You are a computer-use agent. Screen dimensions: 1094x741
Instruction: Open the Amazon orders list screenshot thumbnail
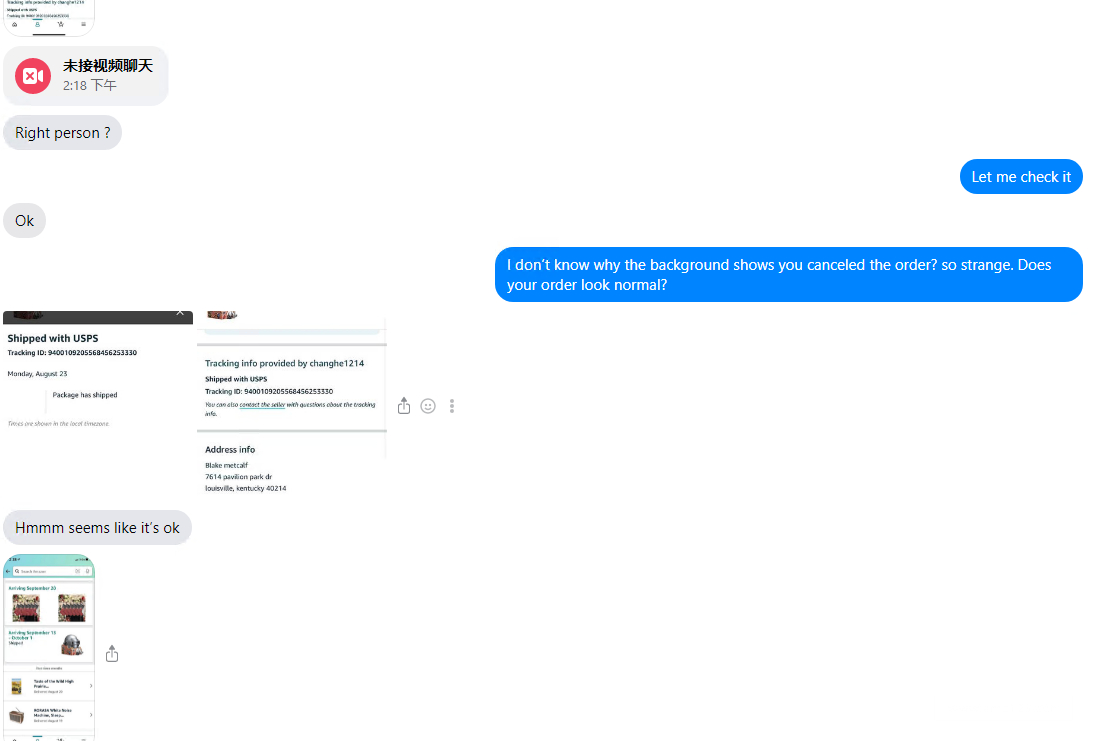[49, 647]
